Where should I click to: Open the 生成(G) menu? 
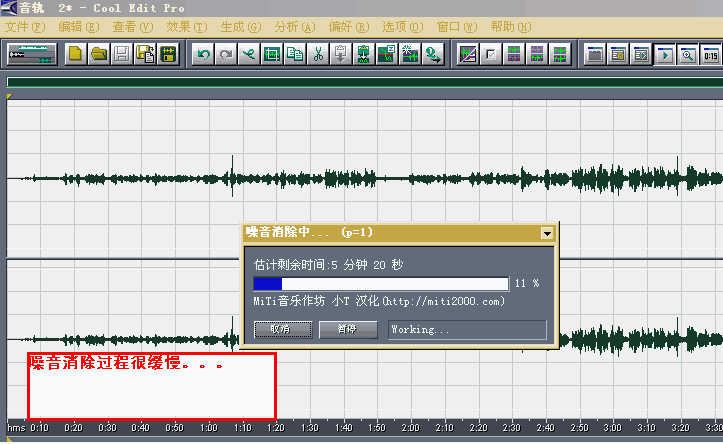point(241,27)
